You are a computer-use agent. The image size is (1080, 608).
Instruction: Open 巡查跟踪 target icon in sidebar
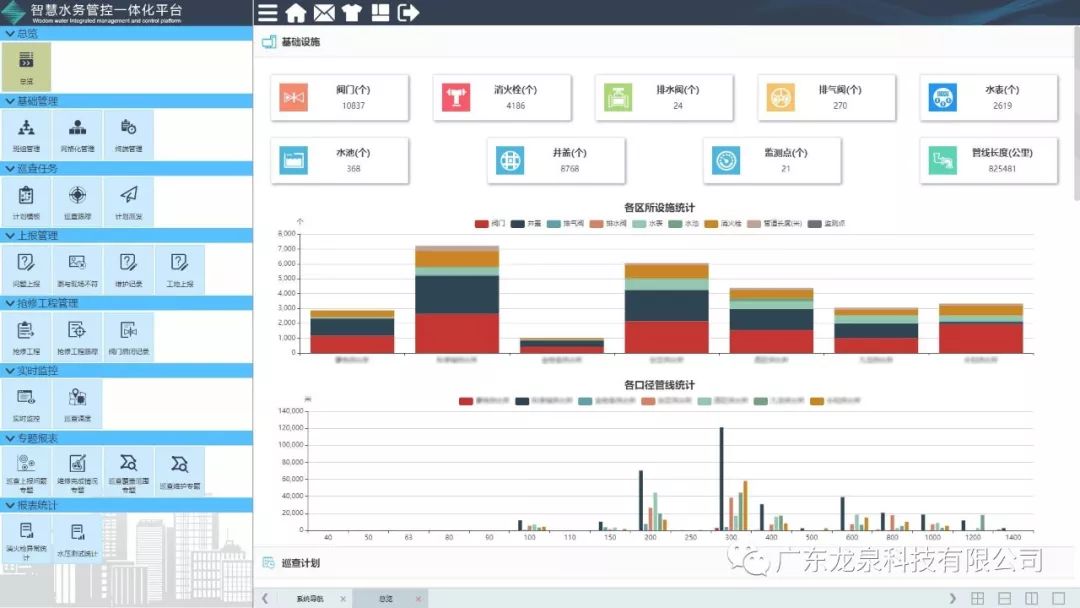pos(77,200)
